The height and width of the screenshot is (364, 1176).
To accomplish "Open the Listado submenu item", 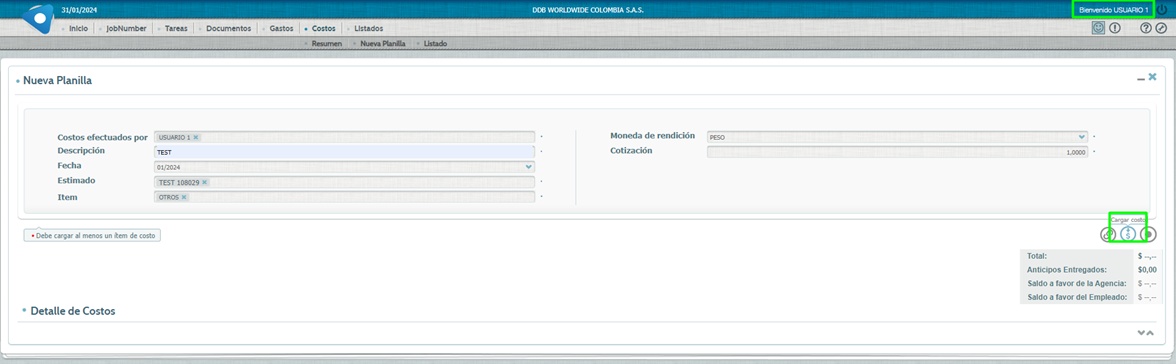I will (435, 44).
